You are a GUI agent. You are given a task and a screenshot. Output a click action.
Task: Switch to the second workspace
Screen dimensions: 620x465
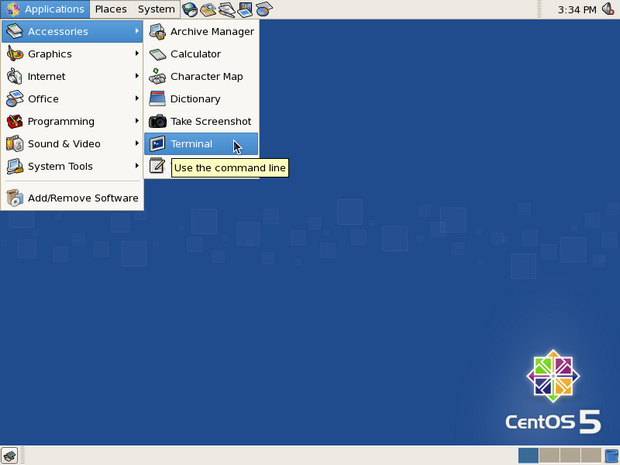coord(549,456)
